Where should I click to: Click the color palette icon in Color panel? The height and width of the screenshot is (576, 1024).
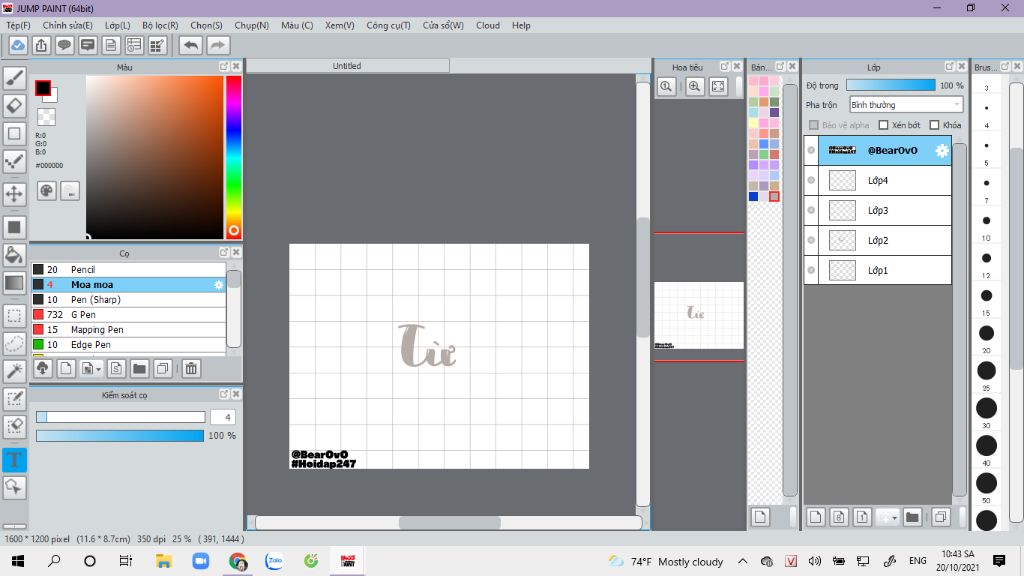coord(46,191)
